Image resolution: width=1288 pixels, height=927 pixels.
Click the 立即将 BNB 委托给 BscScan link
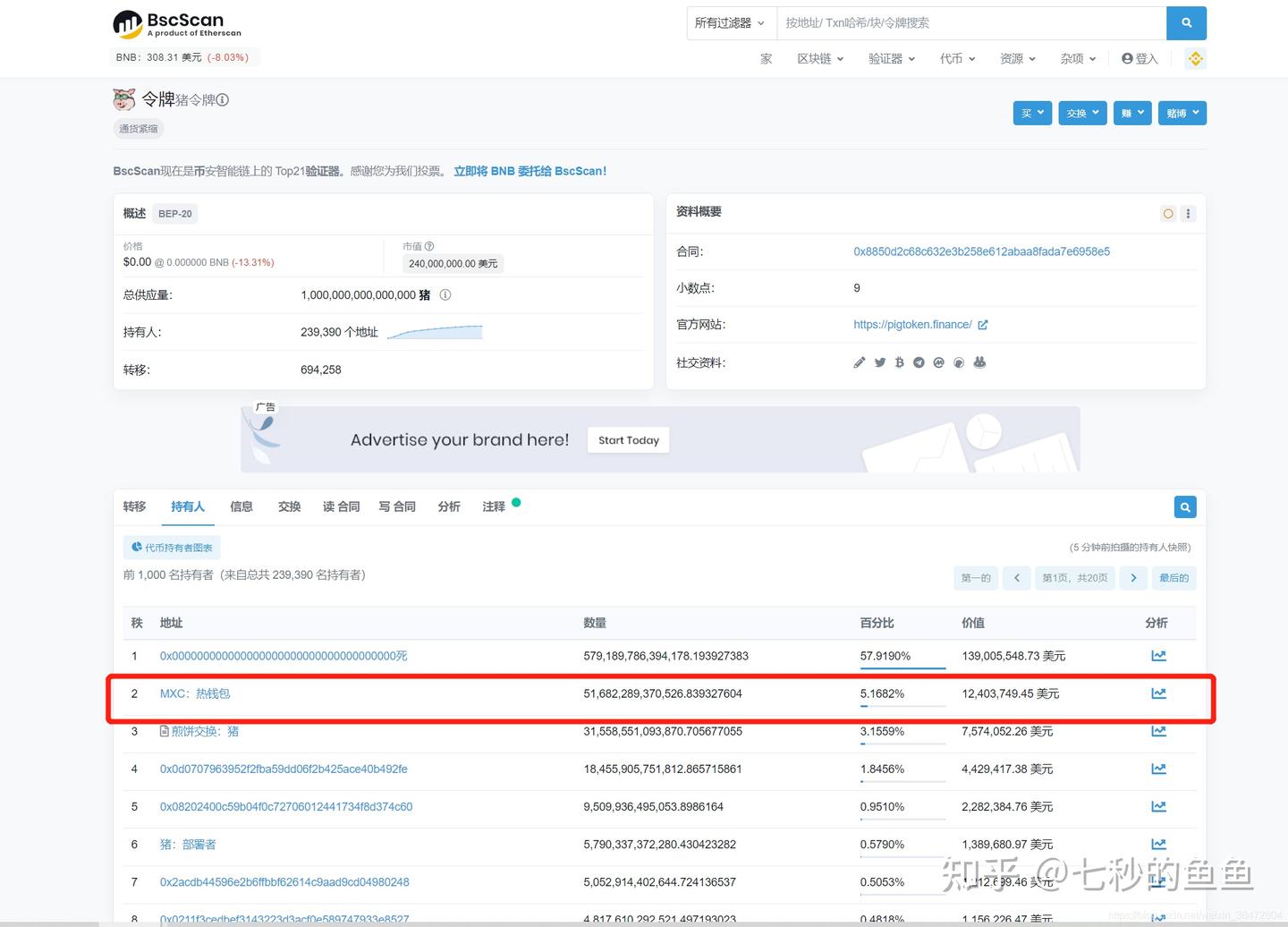tap(530, 171)
